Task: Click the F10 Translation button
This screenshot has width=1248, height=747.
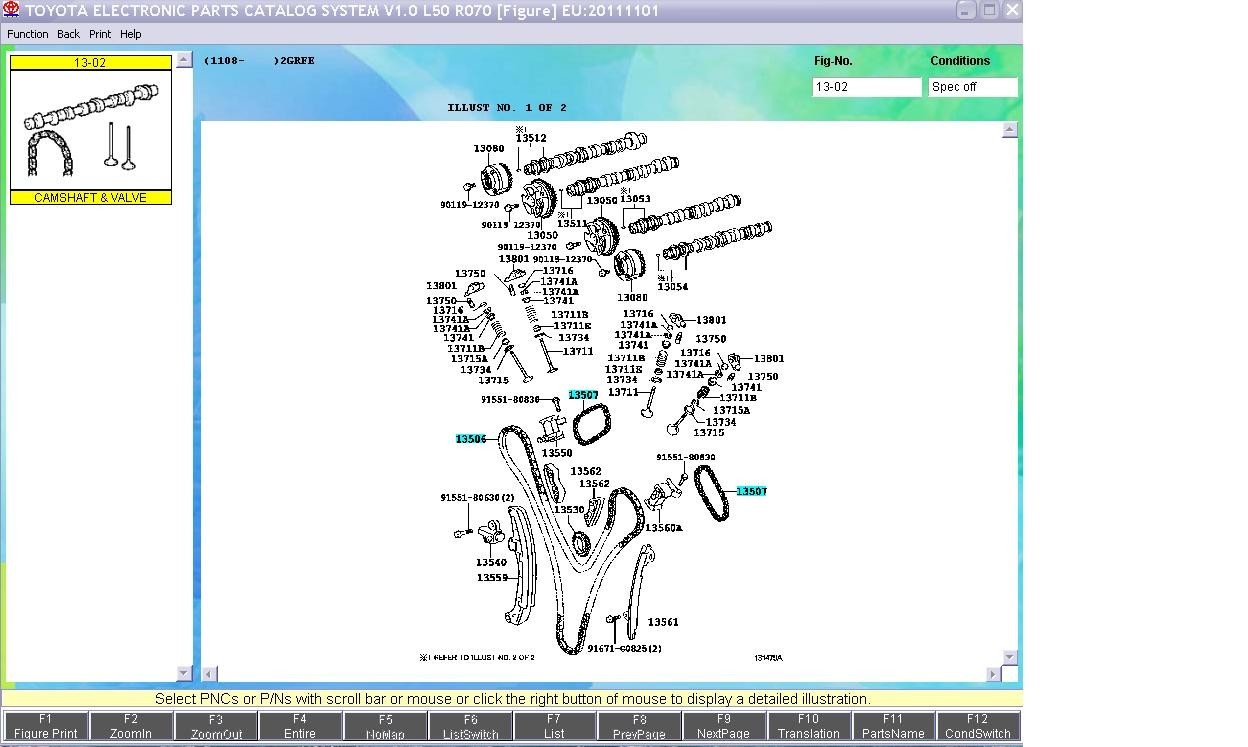Action: [x=808, y=726]
